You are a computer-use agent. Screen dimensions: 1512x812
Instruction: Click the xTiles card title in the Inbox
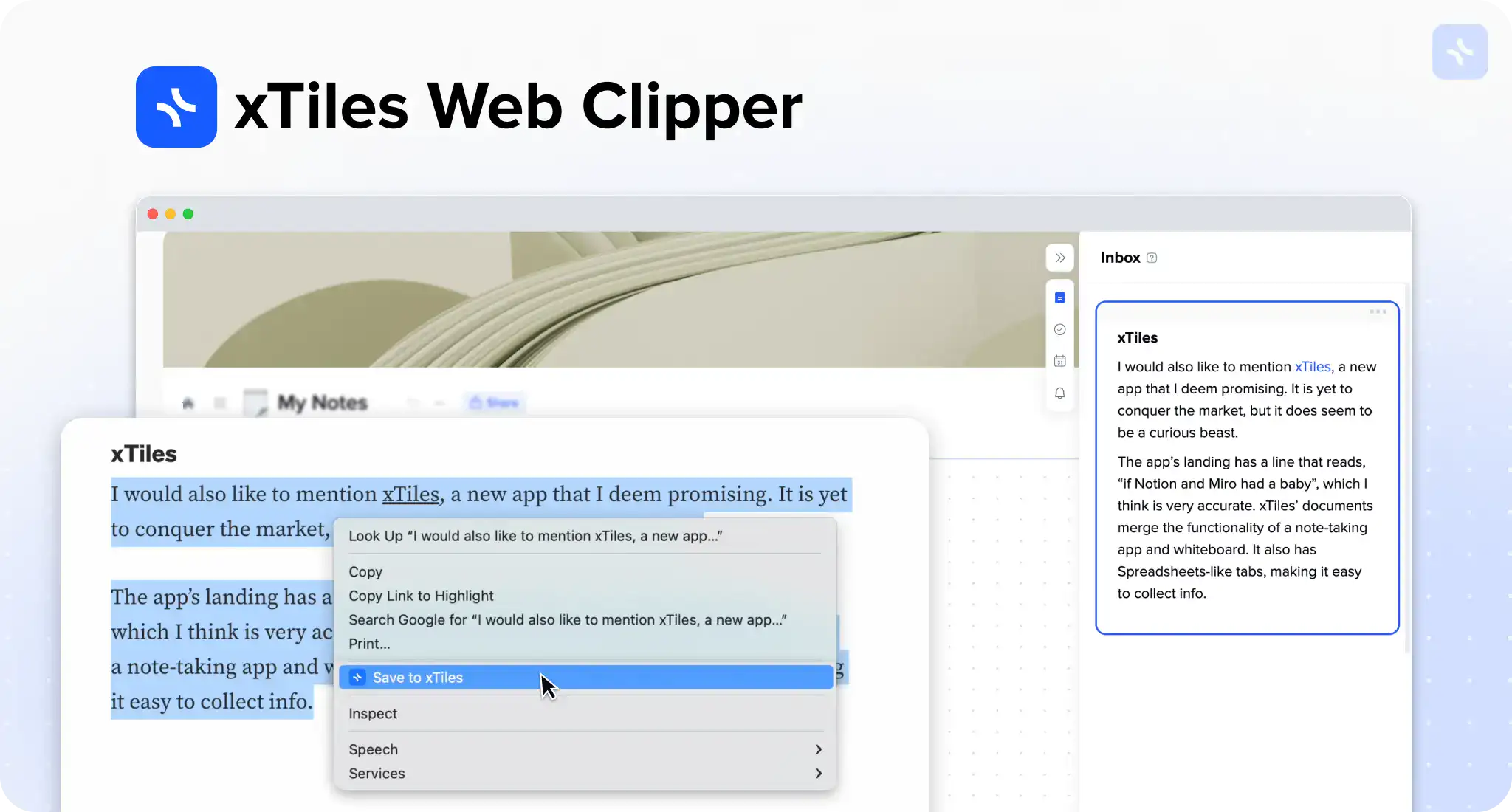coord(1138,338)
